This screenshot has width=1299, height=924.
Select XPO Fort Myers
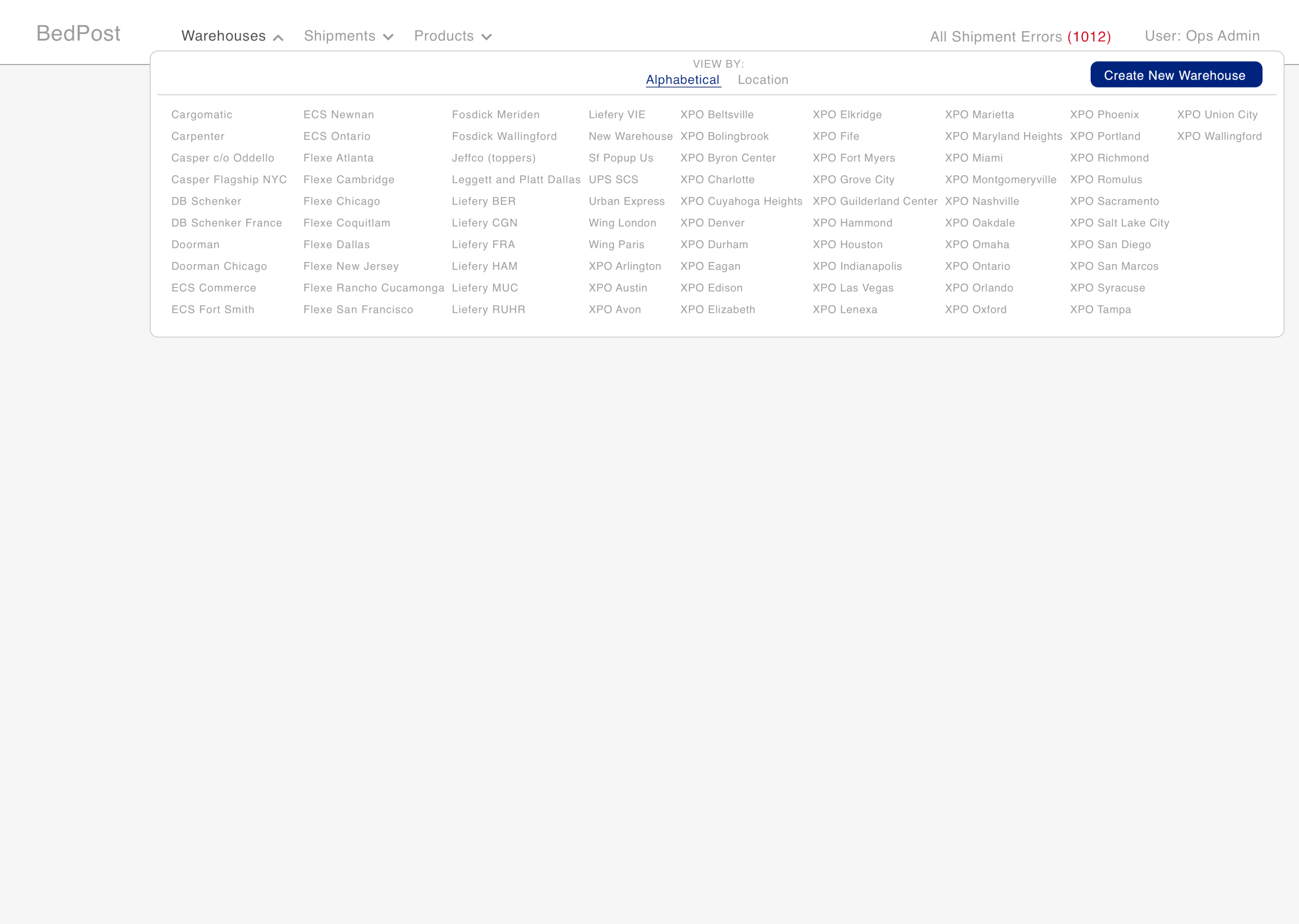point(854,157)
